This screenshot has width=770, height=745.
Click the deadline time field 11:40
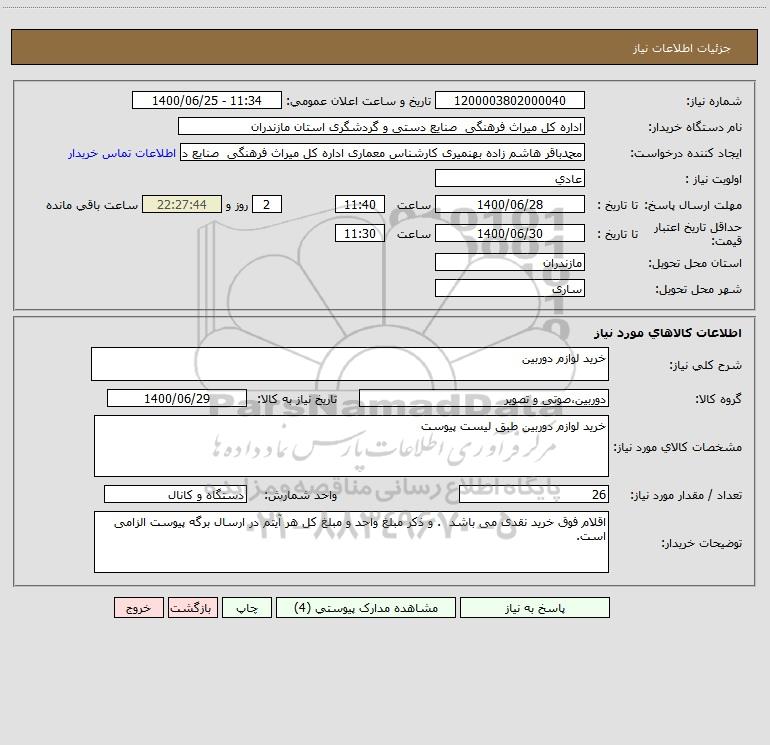pyautogui.click(x=359, y=204)
